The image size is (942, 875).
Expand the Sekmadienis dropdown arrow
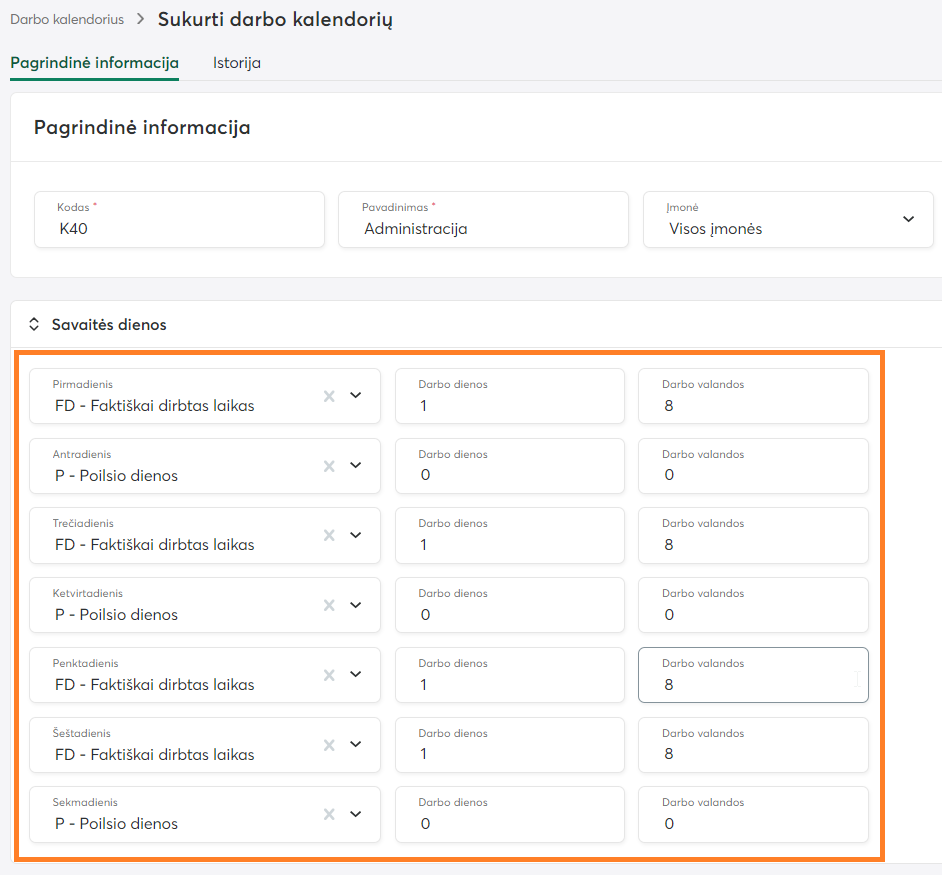pyautogui.click(x=355, y=814)
